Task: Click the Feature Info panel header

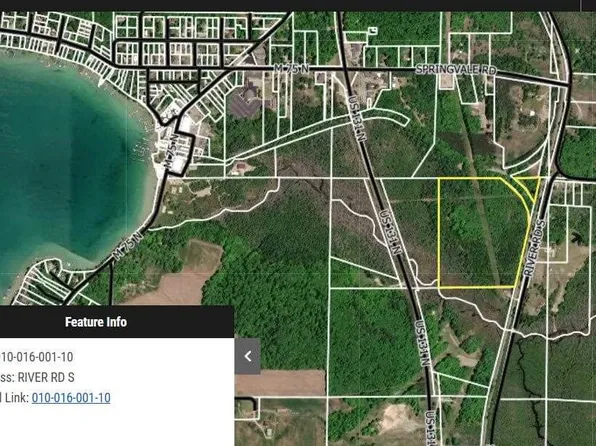Action: pyautogui.click(x=117, y=322)
